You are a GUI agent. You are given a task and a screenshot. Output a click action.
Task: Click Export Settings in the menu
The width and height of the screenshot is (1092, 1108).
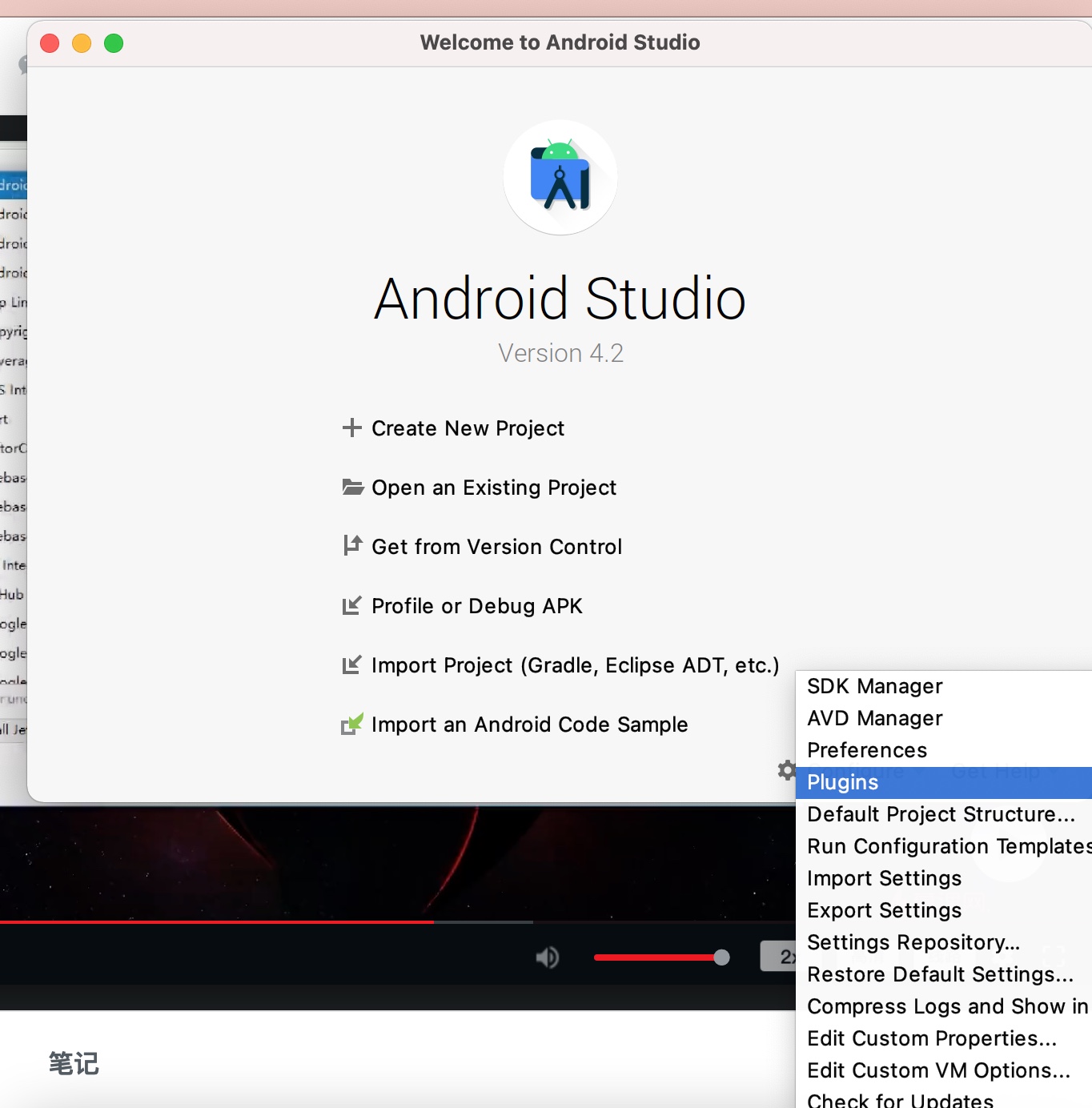point(884,910)
